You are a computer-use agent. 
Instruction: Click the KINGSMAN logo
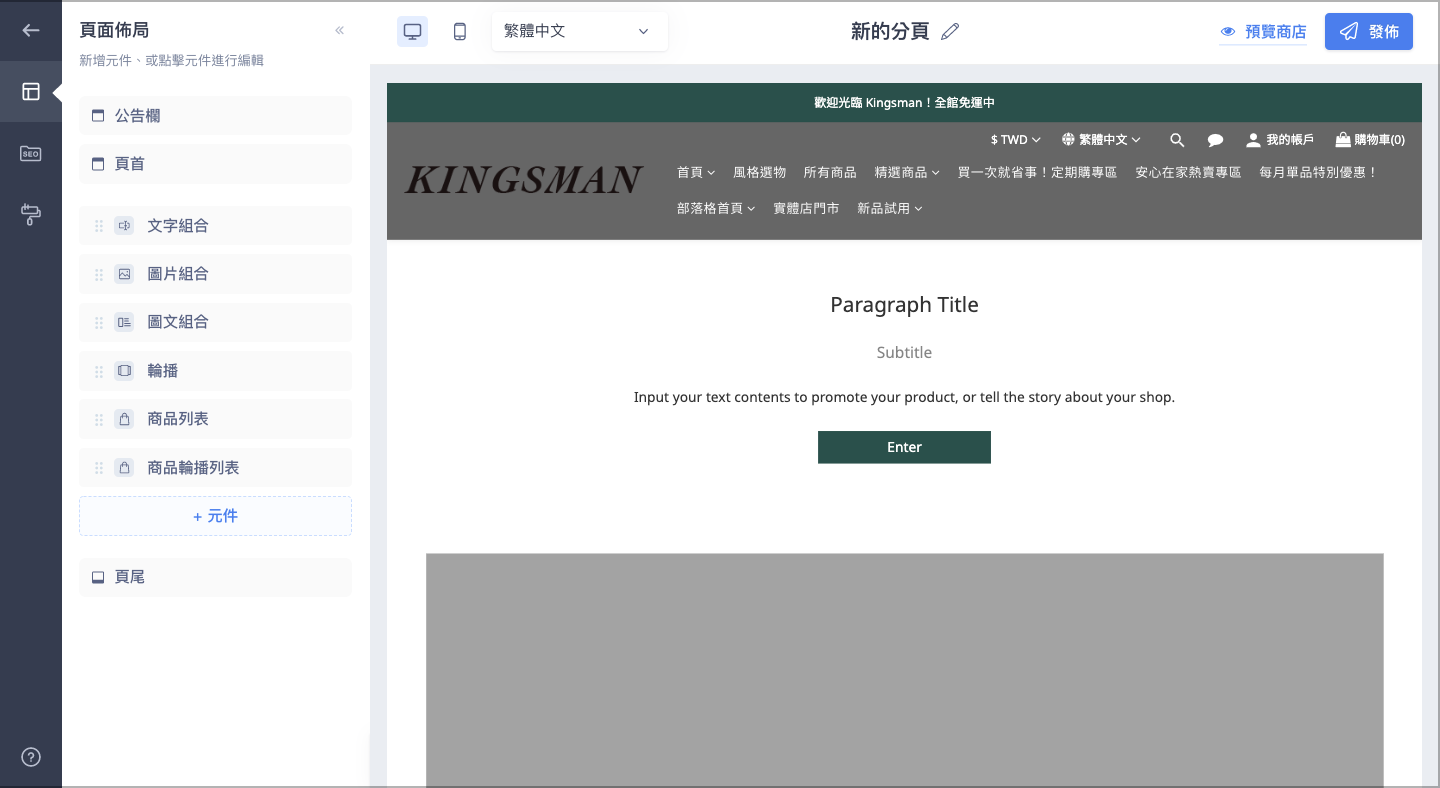(524, 180)
